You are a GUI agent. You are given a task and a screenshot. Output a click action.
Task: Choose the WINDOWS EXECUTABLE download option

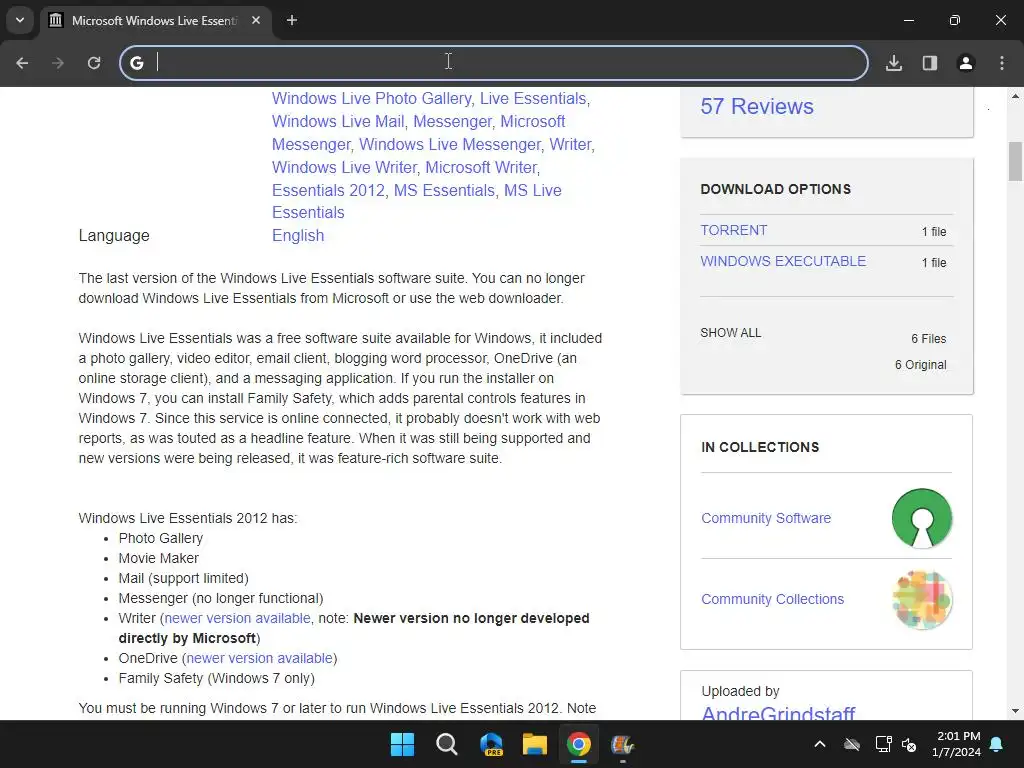tap(783, 261)
